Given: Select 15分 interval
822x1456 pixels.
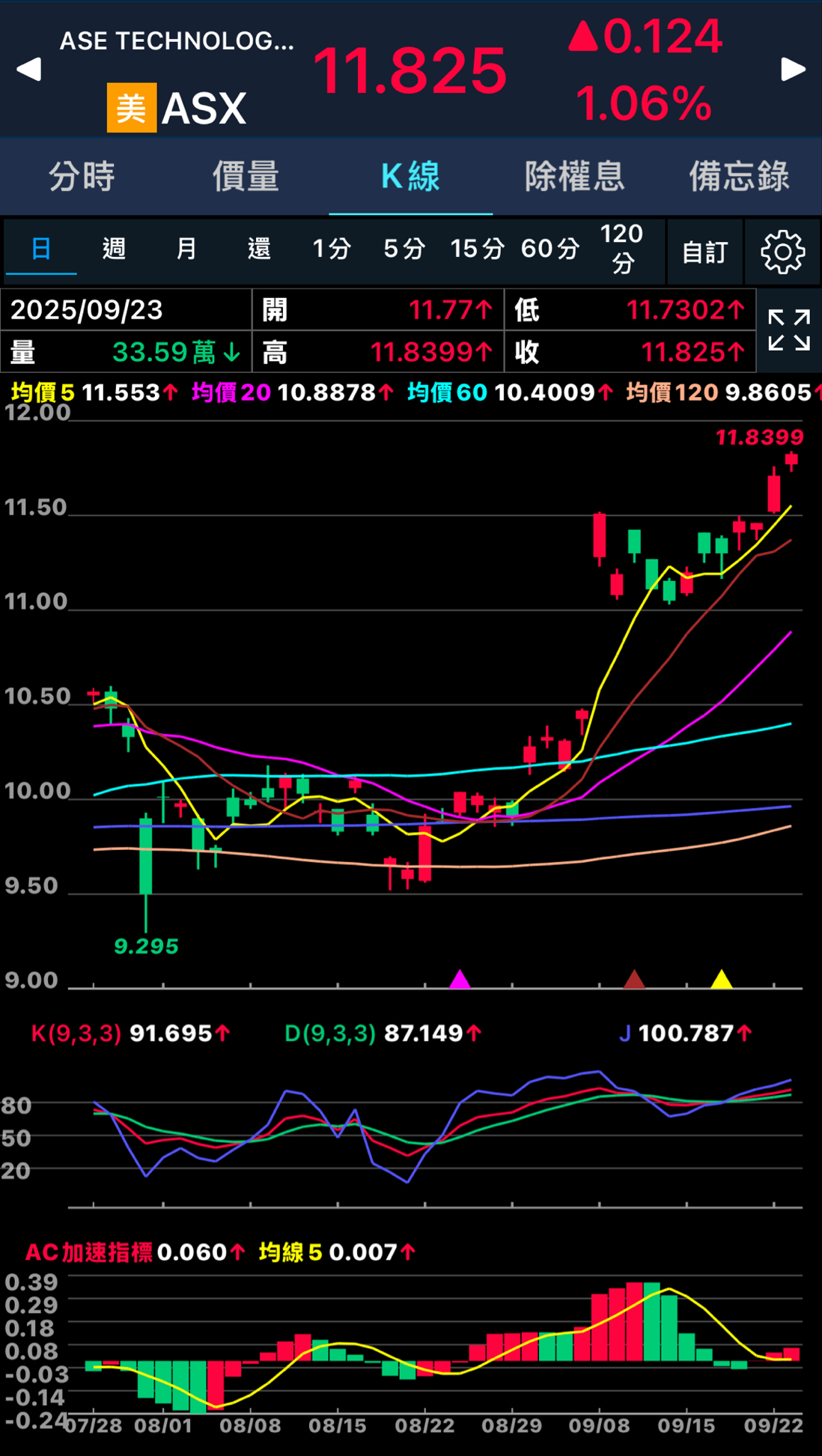Looking at the screenshot, I should coord(477,249).
